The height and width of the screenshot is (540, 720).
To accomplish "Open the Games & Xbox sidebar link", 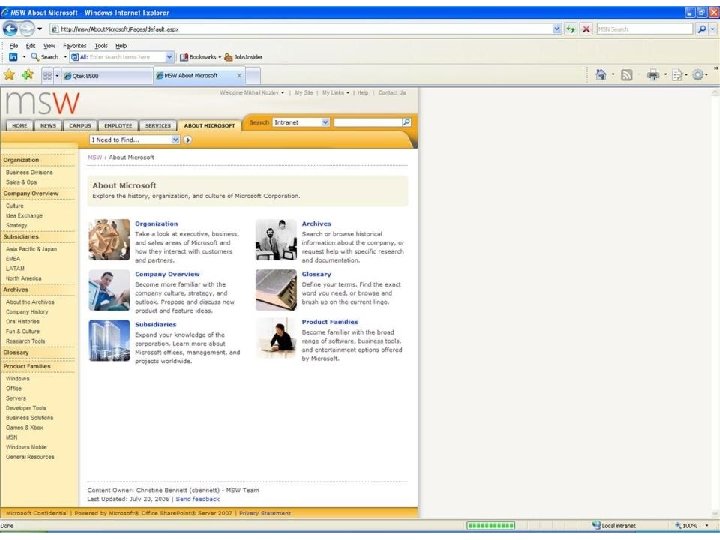I will pyautogui.click(x=25, y=428).
